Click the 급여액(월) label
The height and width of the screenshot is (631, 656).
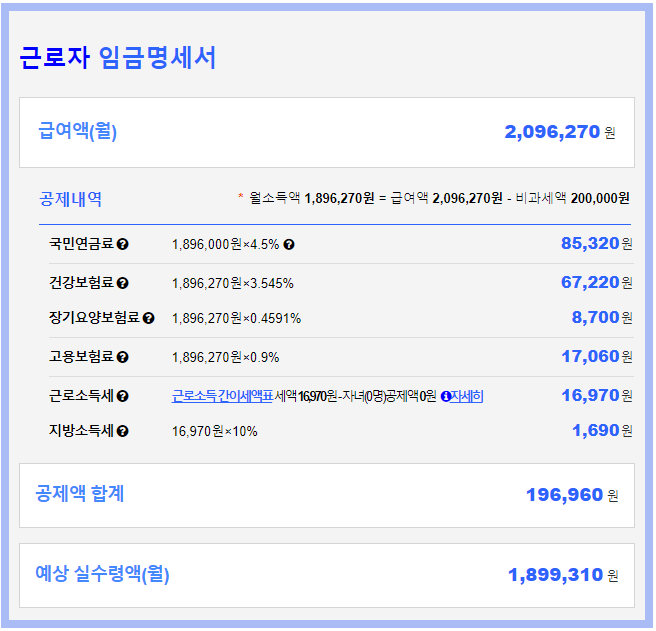(77, 131)
